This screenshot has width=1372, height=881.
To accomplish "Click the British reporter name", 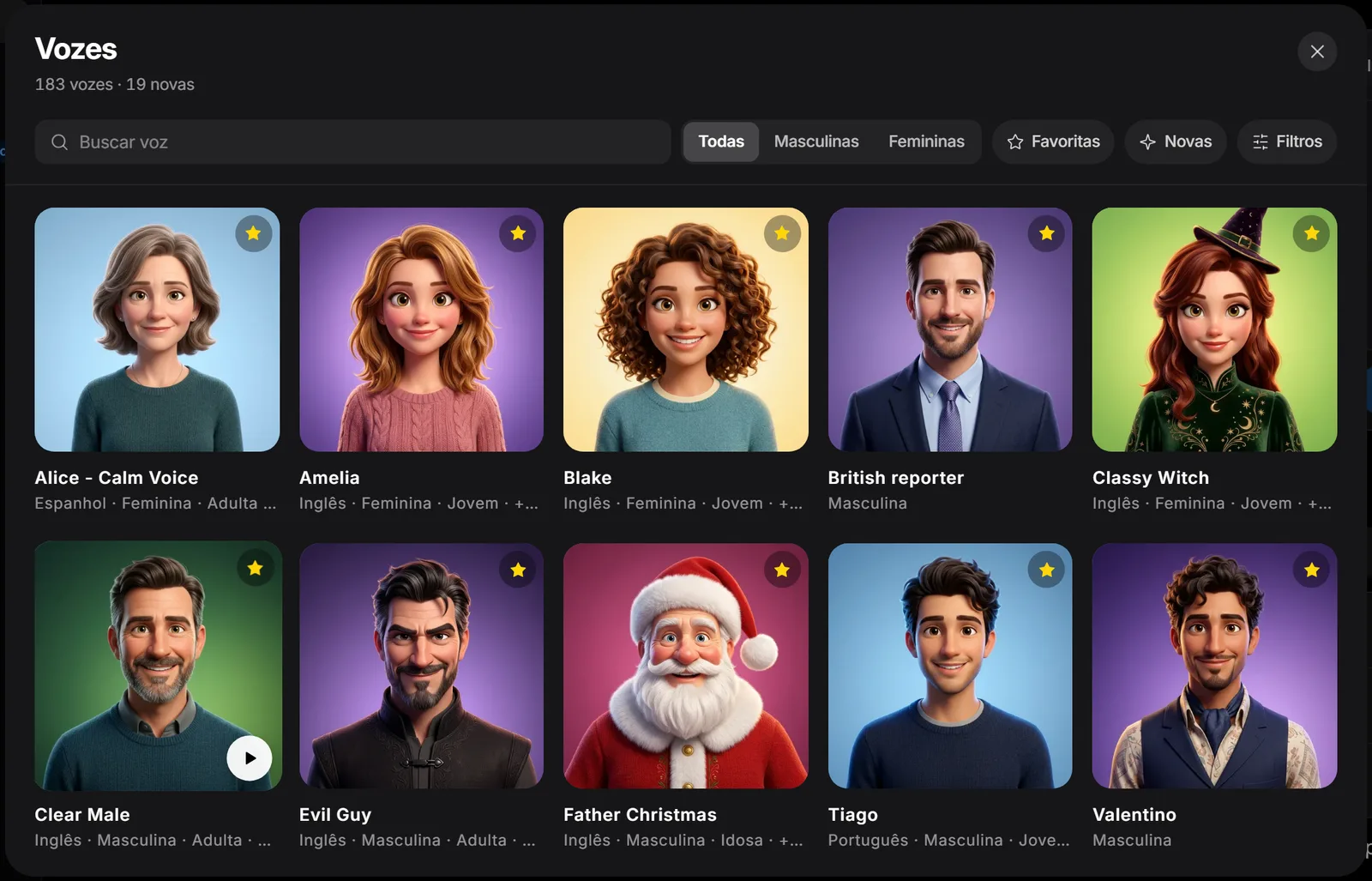I will 896,478.
